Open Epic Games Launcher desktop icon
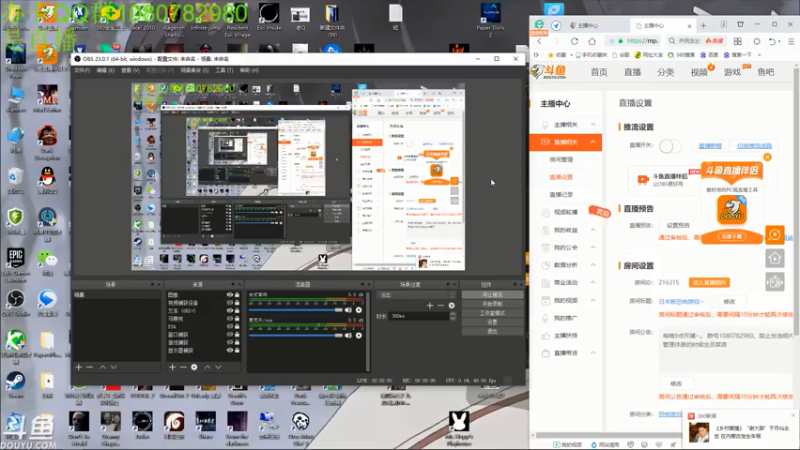The height and width of the screenshot is (450, 800). click(15, 264)
